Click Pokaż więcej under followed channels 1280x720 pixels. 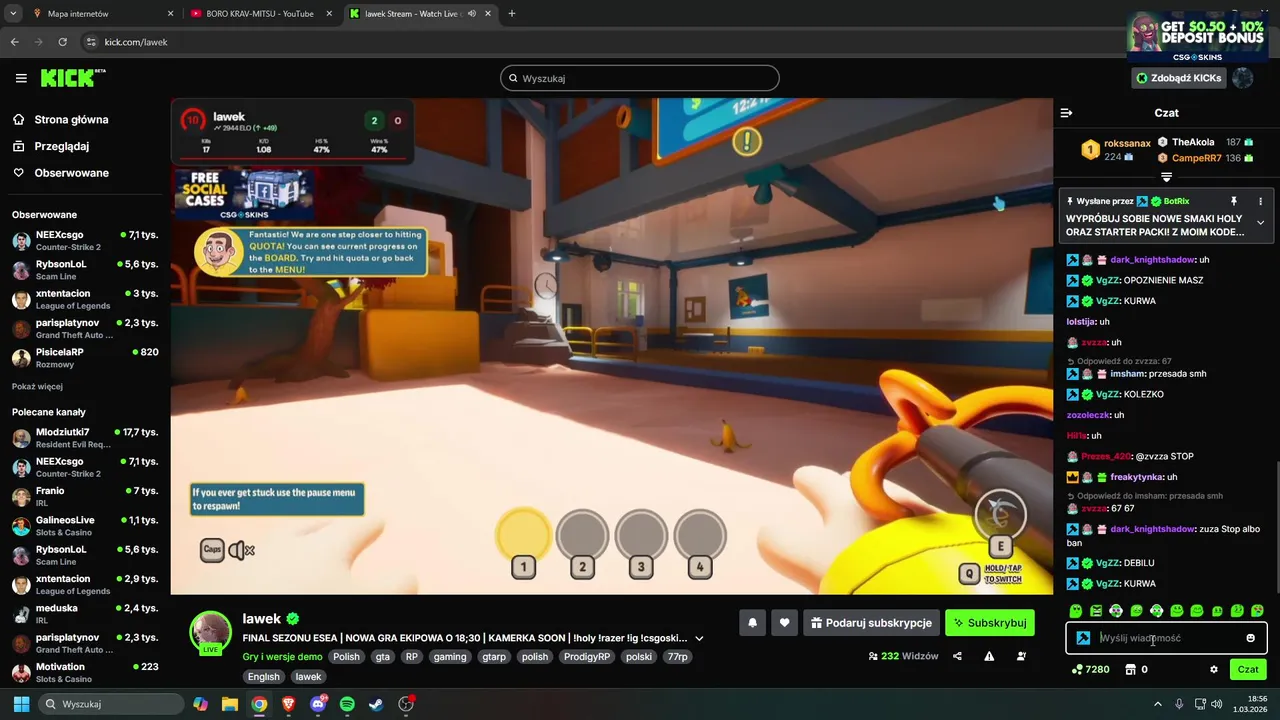pyautogui.click(x=37, y=387)
